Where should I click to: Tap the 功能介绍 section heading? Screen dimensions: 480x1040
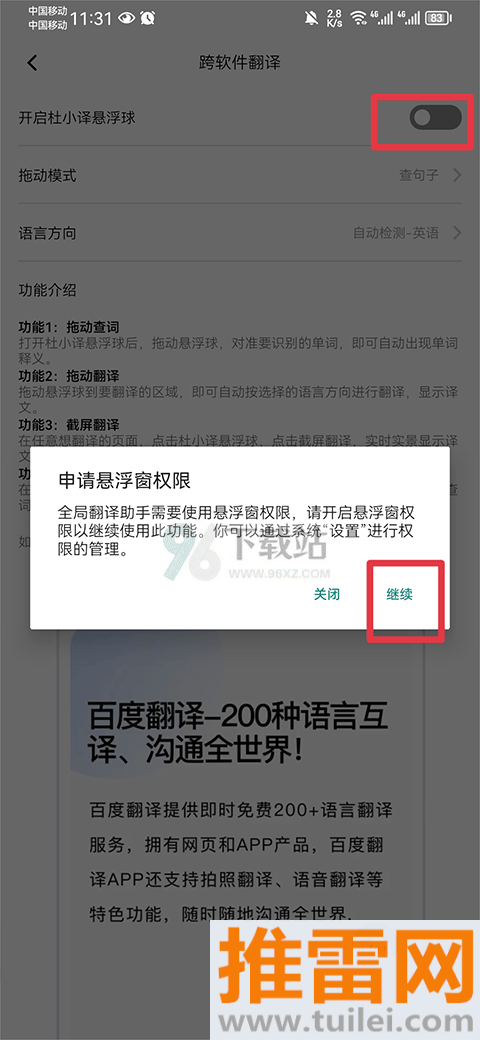point(47,291)
